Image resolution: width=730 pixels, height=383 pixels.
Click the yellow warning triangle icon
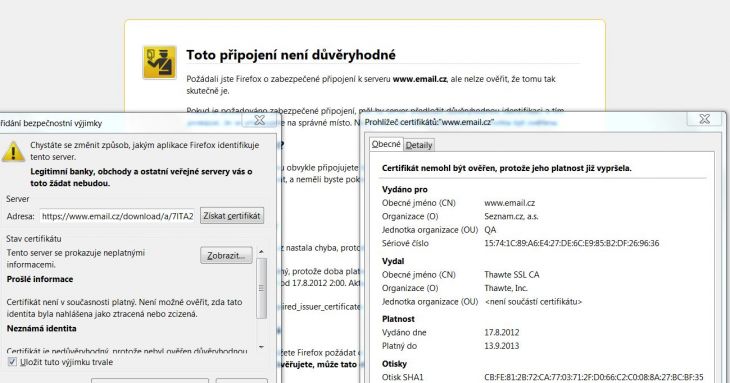pos(13,152)
